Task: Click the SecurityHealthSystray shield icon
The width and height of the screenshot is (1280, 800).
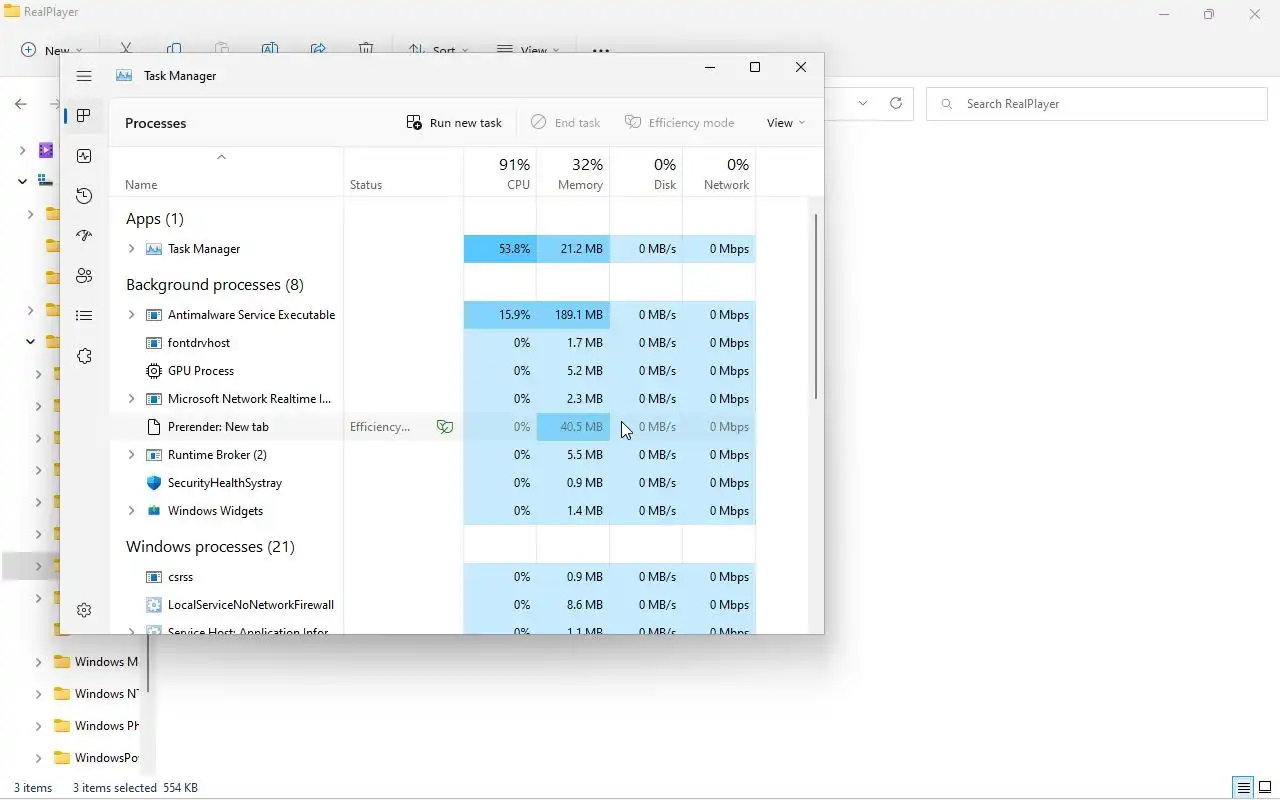Action: click(x=153, y=483)
